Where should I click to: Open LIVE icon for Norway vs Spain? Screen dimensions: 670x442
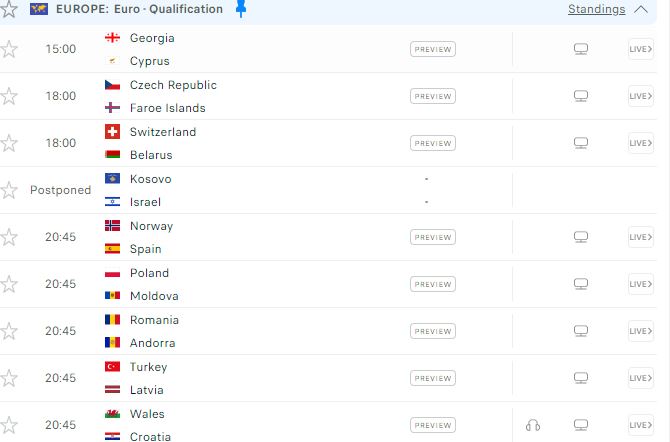pyautogui.click(x=641, y=237)
